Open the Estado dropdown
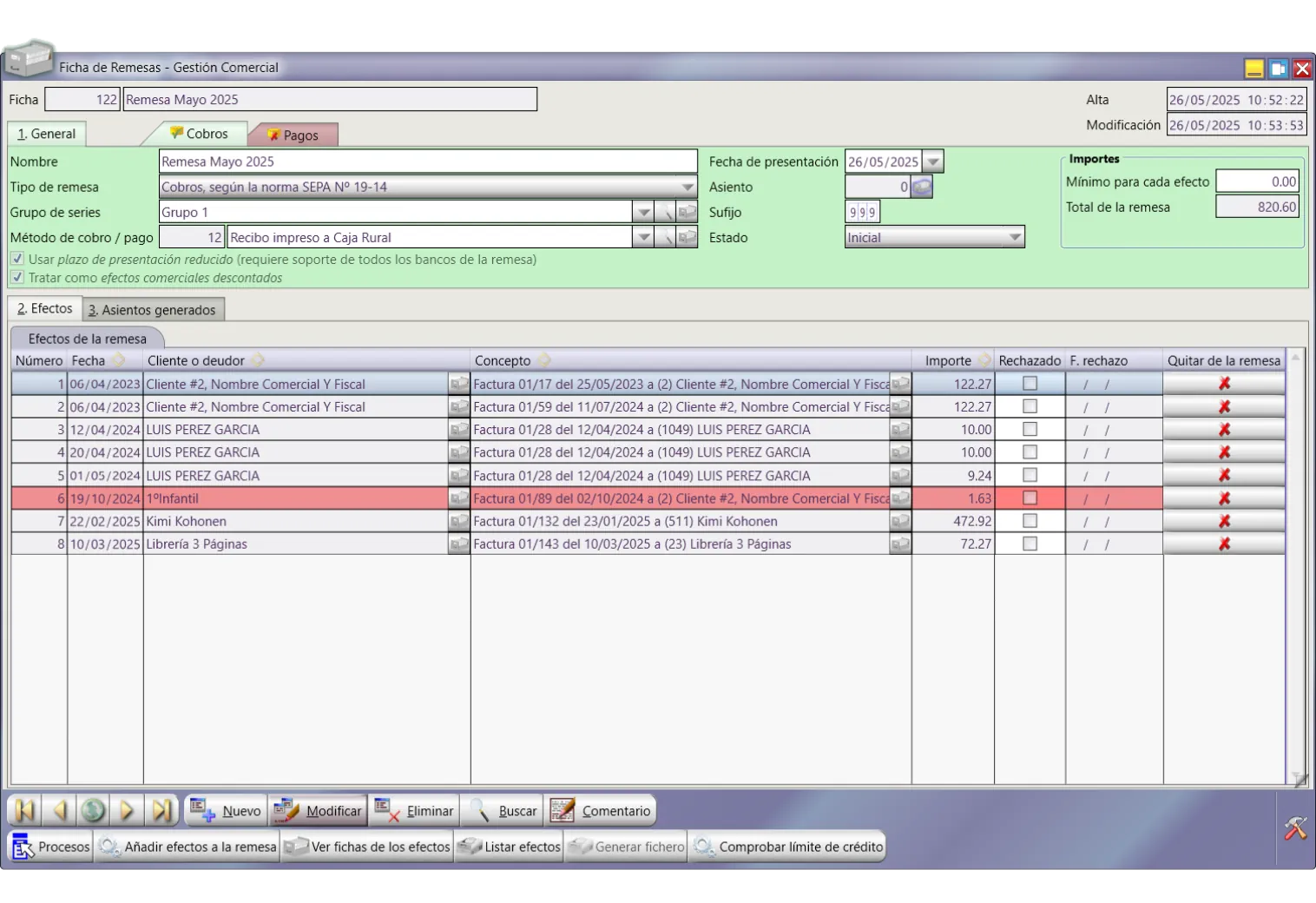 (1015, 238)
